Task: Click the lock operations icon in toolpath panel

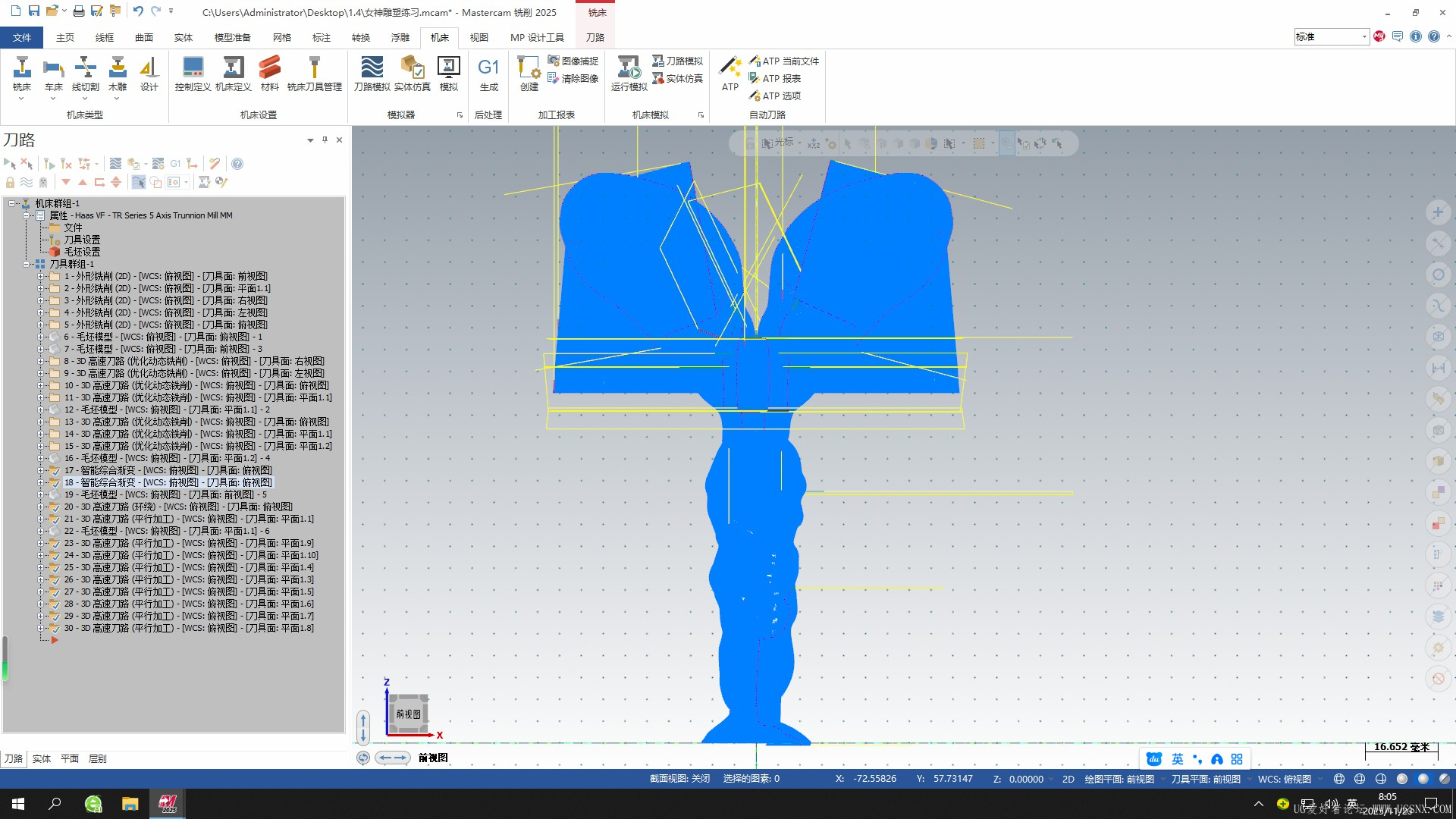Action: pos(10,183)
